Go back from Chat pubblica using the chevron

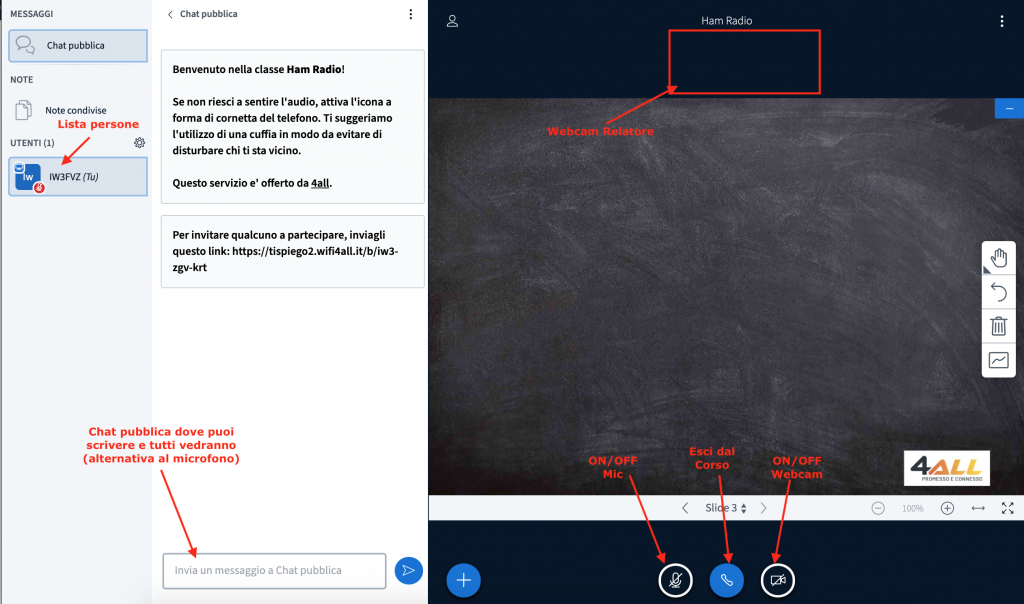(170, 14)
